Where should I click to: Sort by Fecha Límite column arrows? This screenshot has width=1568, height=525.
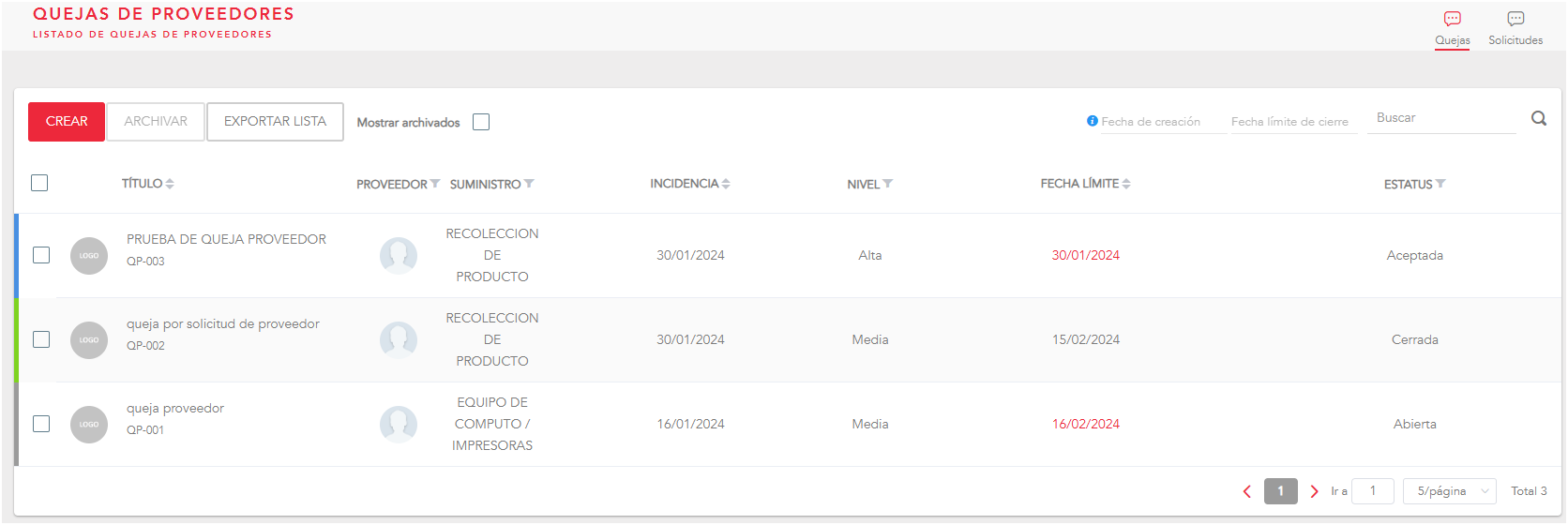[1126, 185]
